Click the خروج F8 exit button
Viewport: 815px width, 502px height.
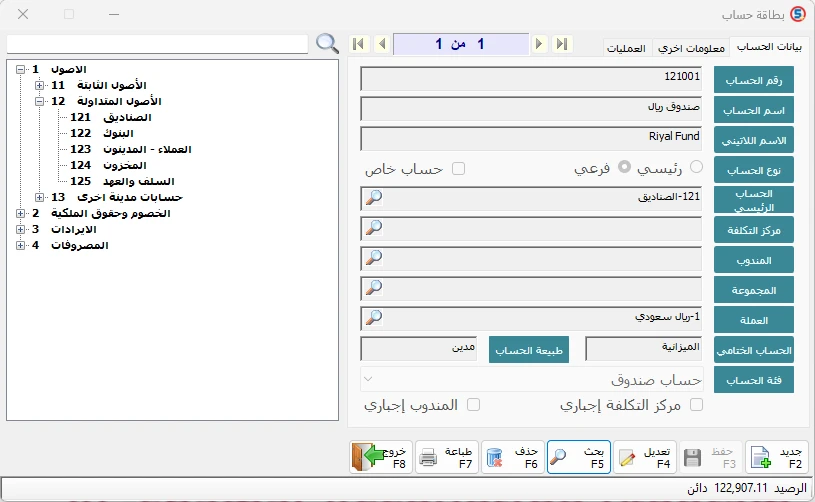380,457
